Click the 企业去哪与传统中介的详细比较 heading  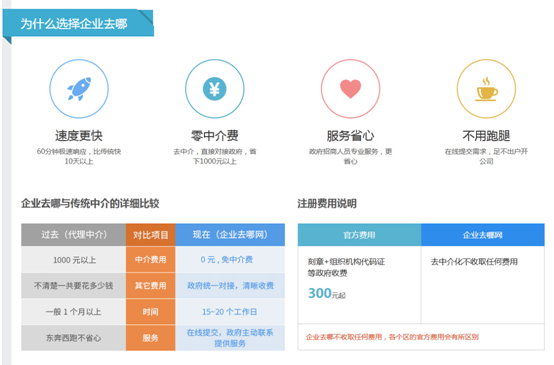(x=90, y=204)
